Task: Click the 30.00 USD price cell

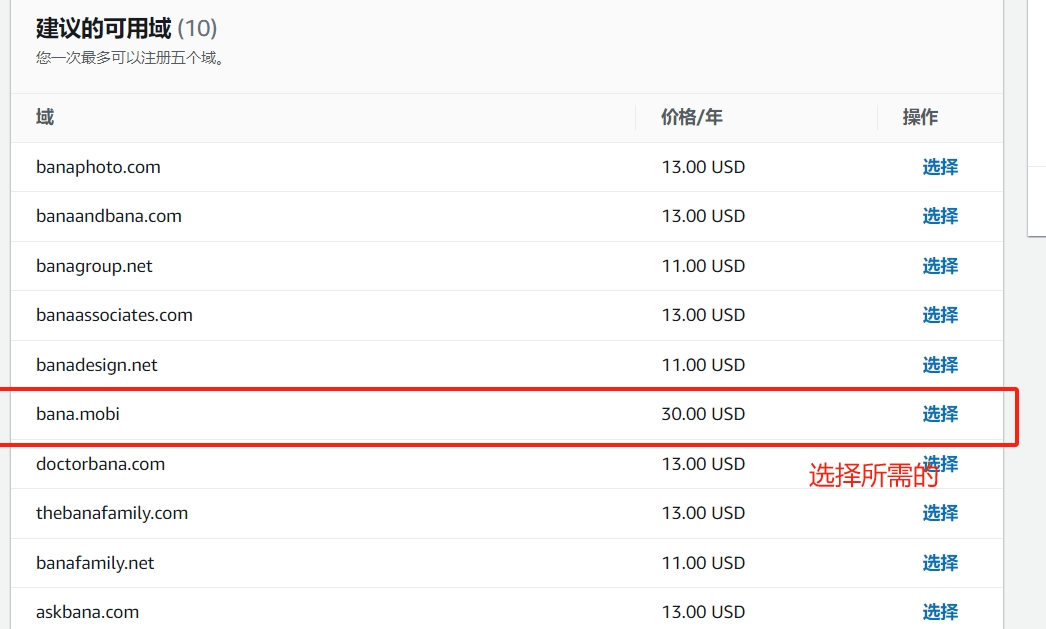Action: click(703, 414)
